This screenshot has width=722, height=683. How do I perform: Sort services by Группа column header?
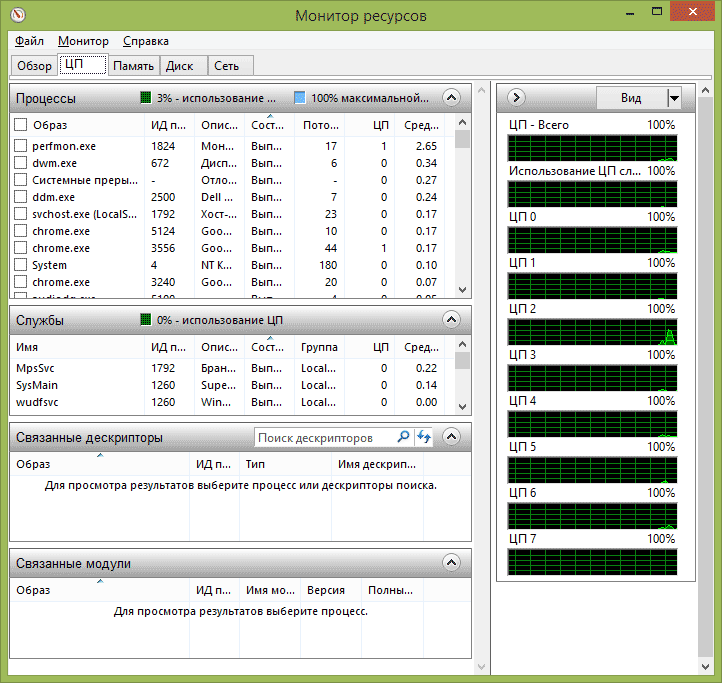click(320, 347)
